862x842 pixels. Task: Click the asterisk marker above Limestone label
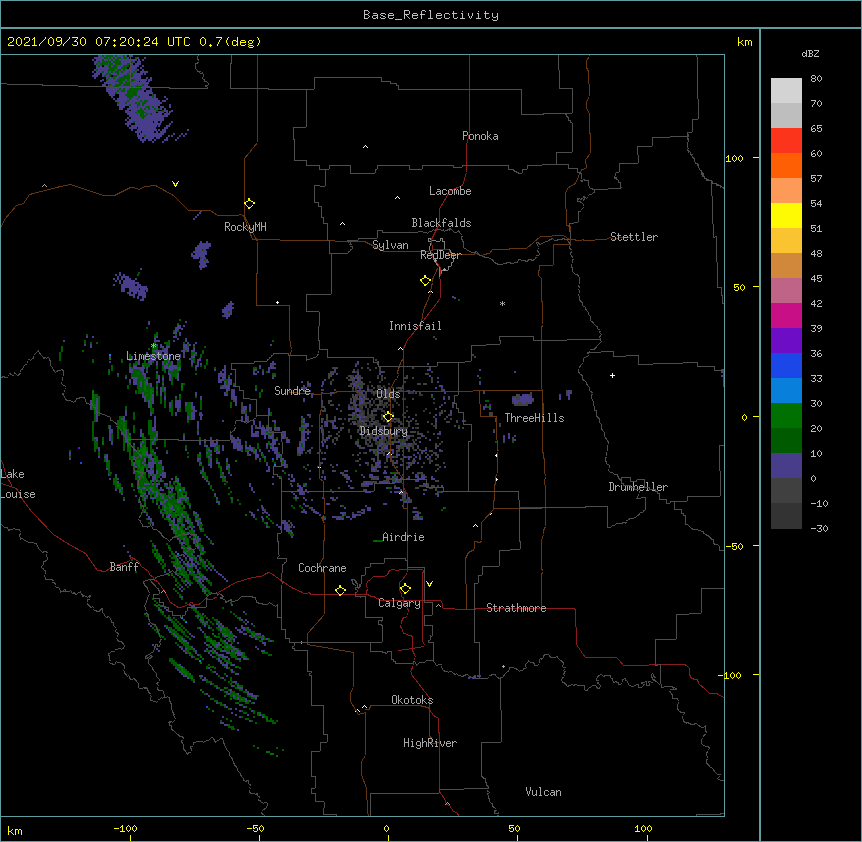[x=154, y=345]
